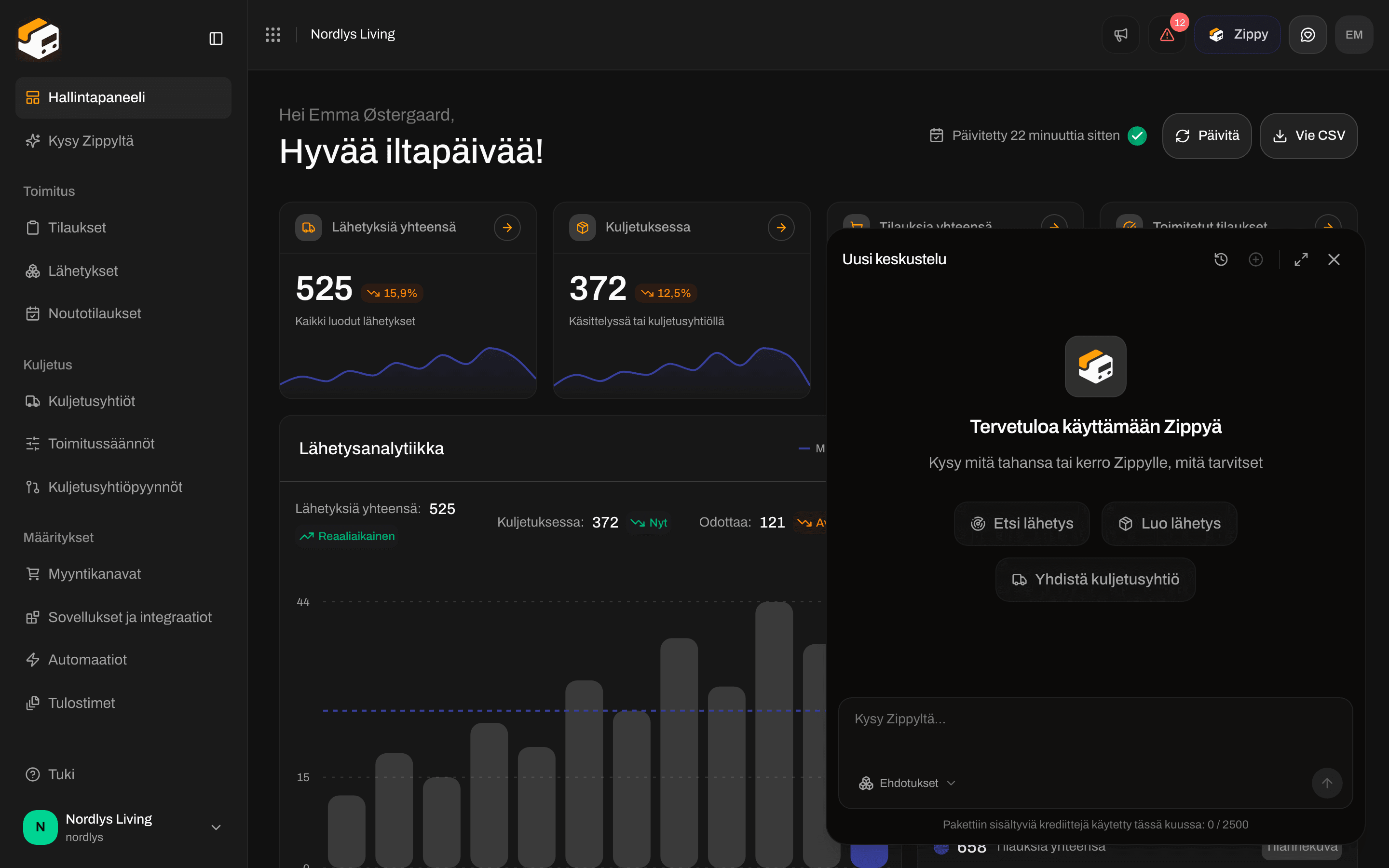Focus the Kysy Zippyltä text input
The width and height of the screenshot is (1389, 868).
point(1095,730)
